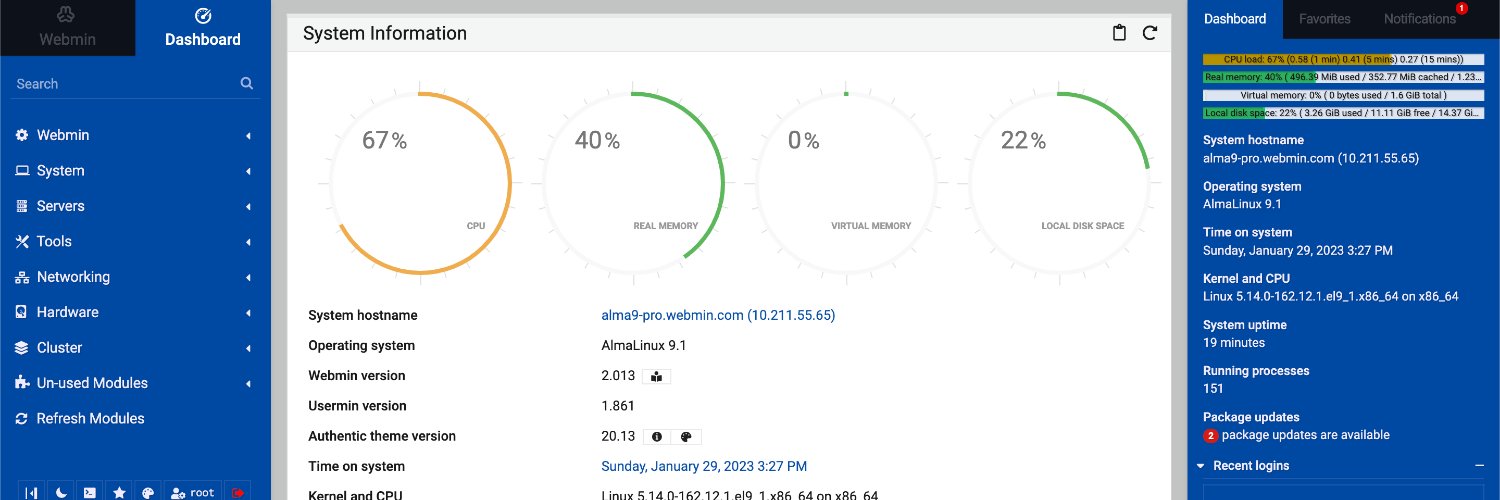Open the Networking menu category
The image size is (1500, 500).
point(135,277)
